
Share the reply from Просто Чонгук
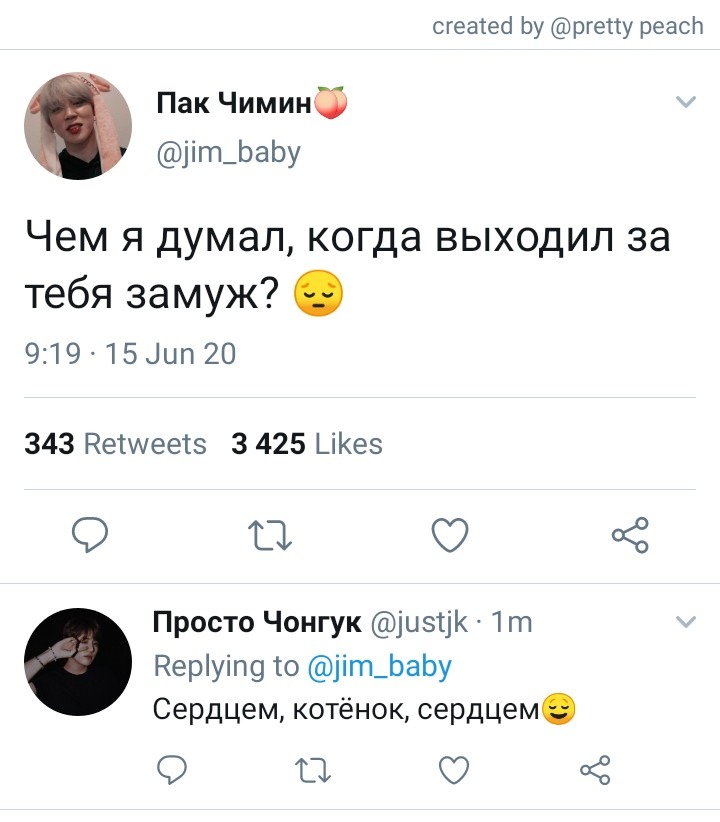click(x=595, y=770)
